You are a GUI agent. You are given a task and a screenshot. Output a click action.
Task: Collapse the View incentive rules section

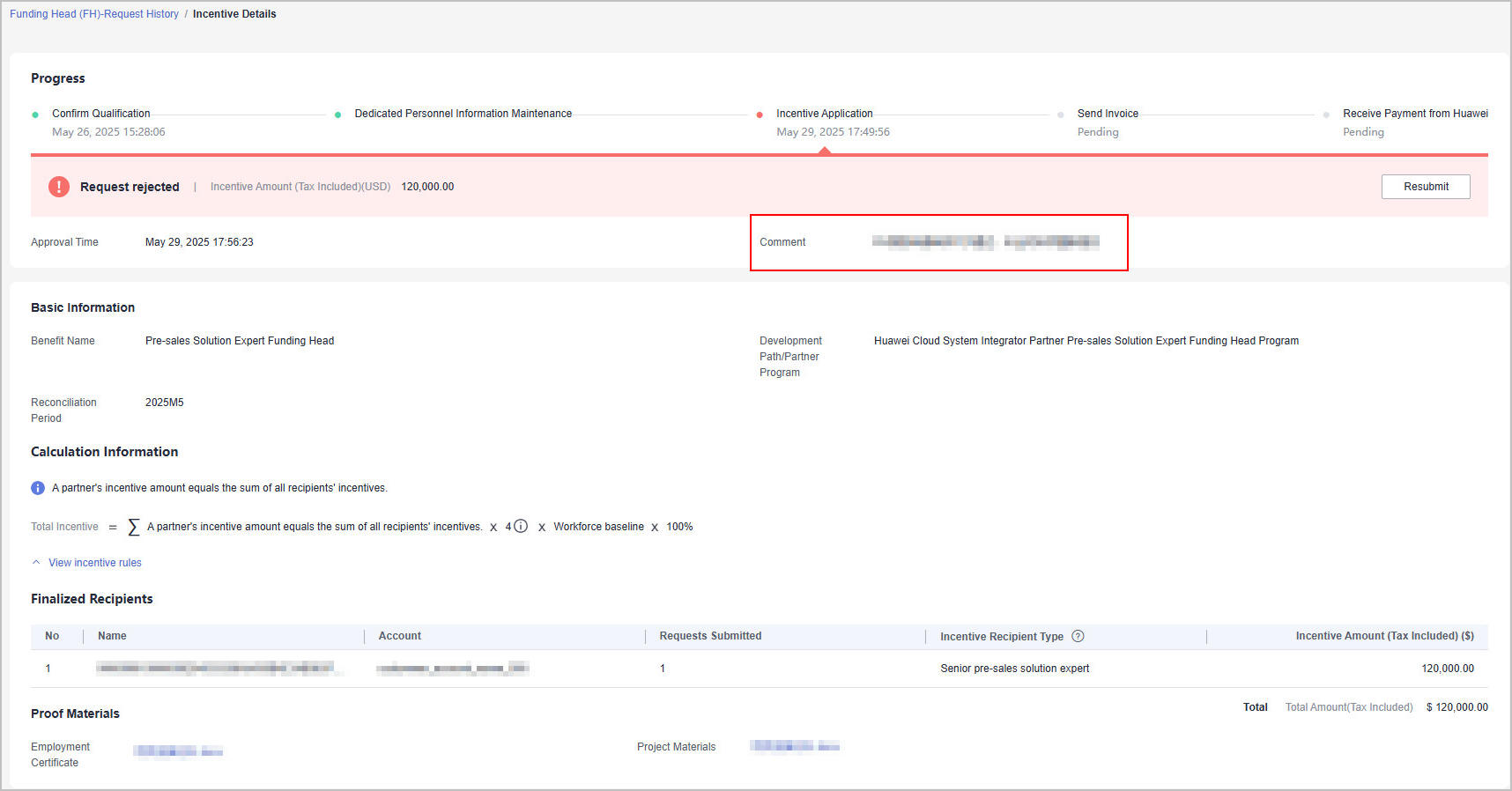point(94,563)
